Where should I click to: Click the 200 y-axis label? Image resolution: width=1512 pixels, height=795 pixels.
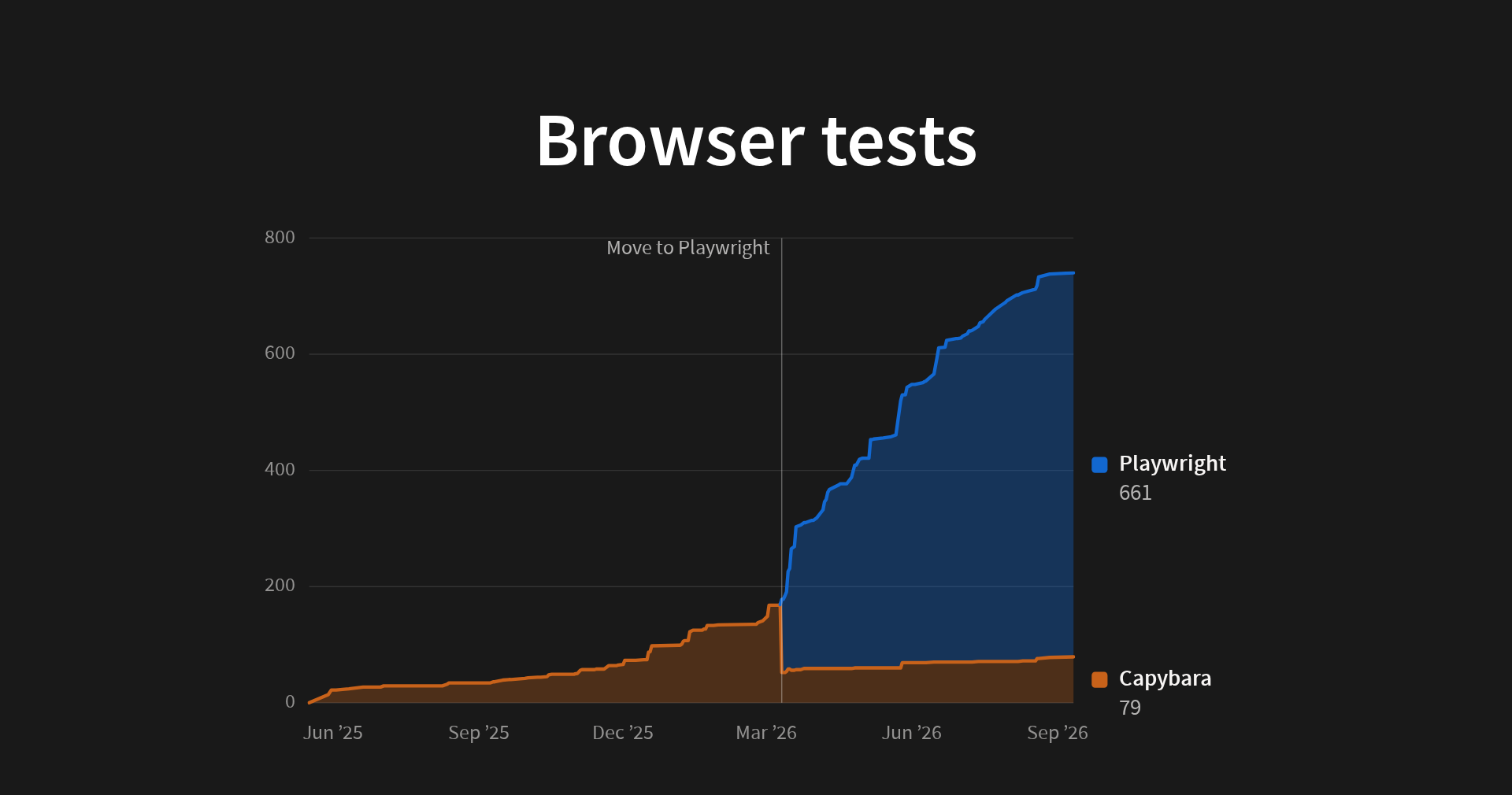(x=280, y=586)
